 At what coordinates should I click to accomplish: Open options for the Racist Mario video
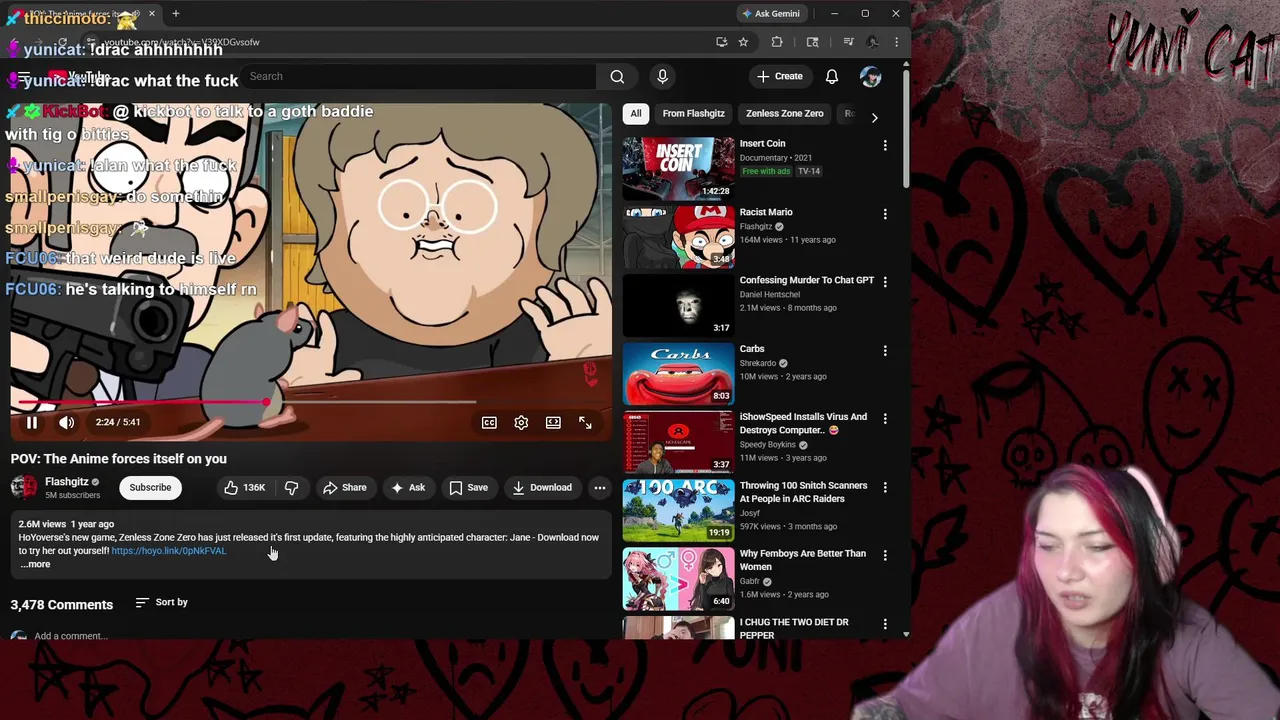pyautogui.click(x=885, y=214)
